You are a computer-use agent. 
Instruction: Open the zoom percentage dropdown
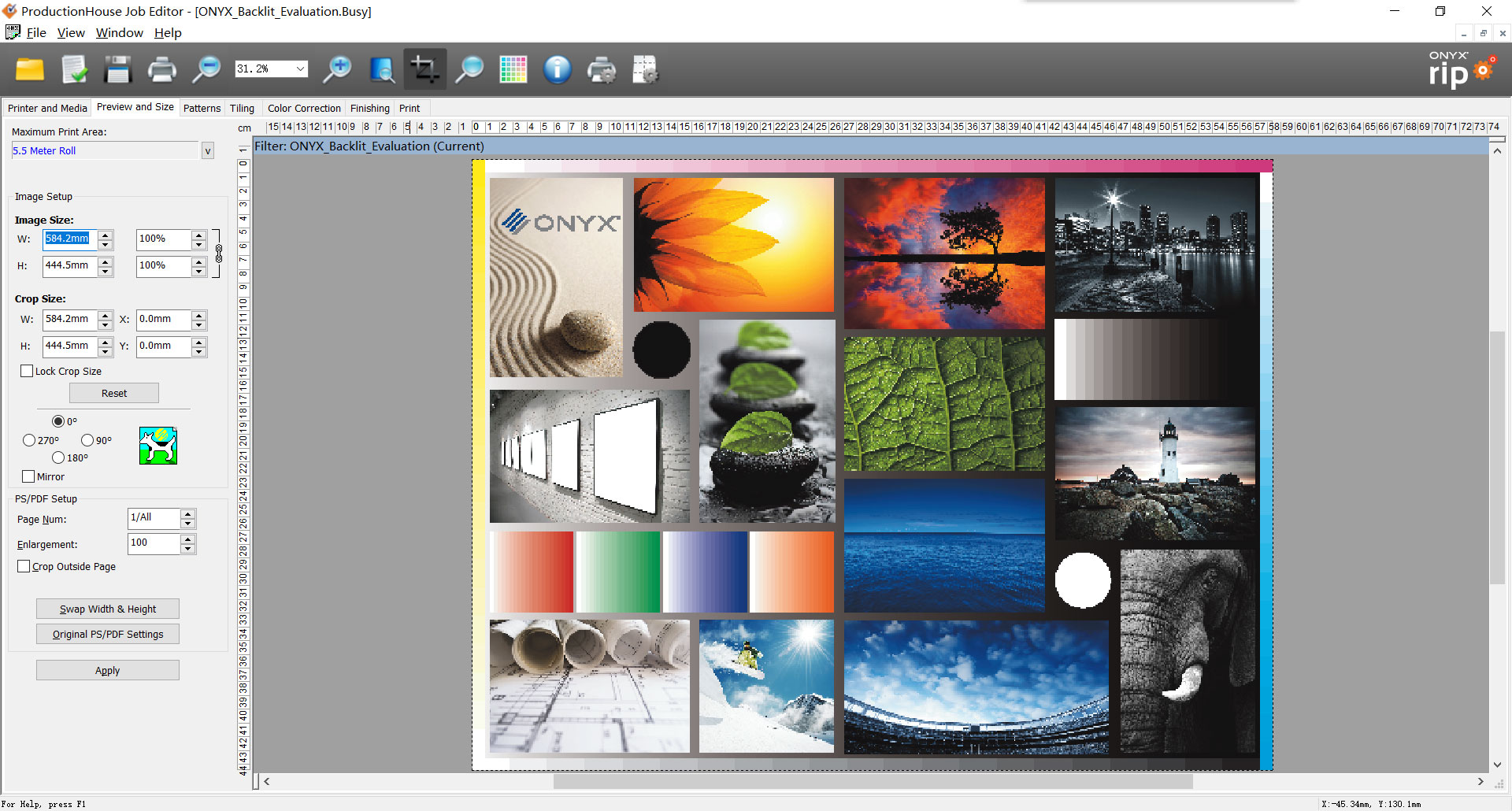(300, 69)
